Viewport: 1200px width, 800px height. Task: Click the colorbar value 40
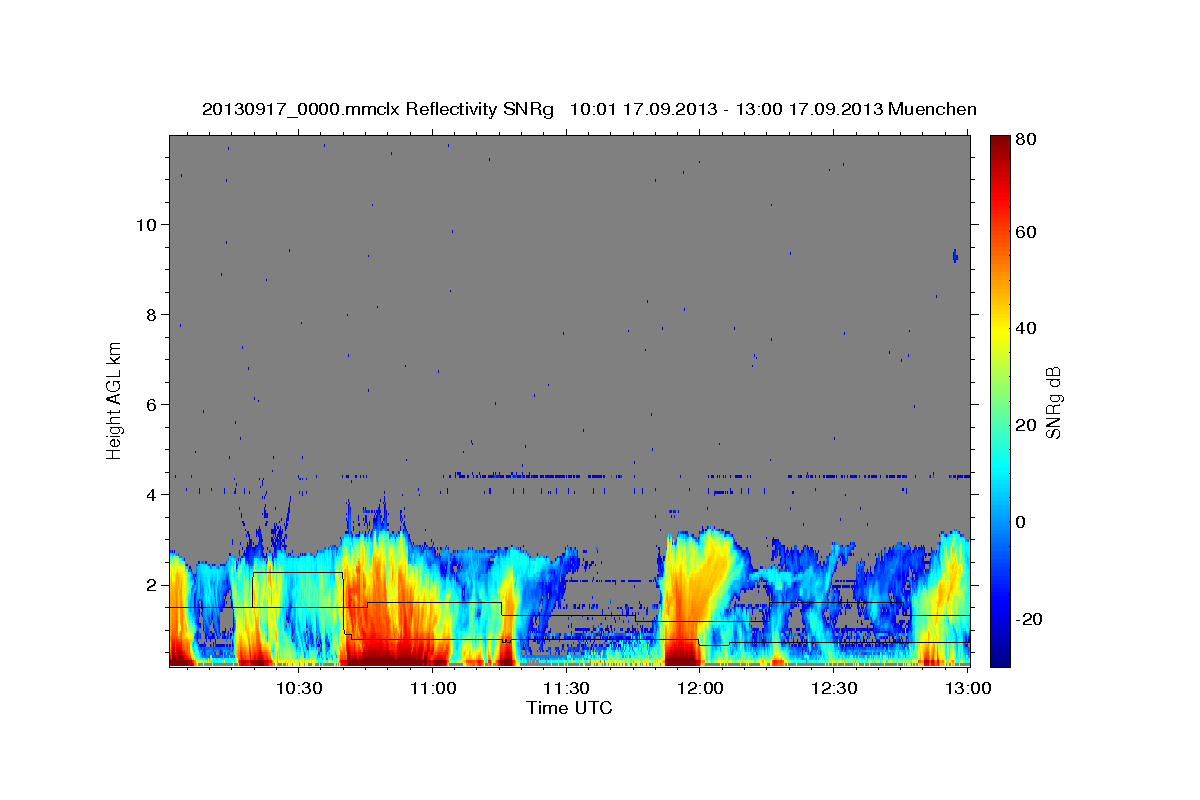click(1026, 328)
